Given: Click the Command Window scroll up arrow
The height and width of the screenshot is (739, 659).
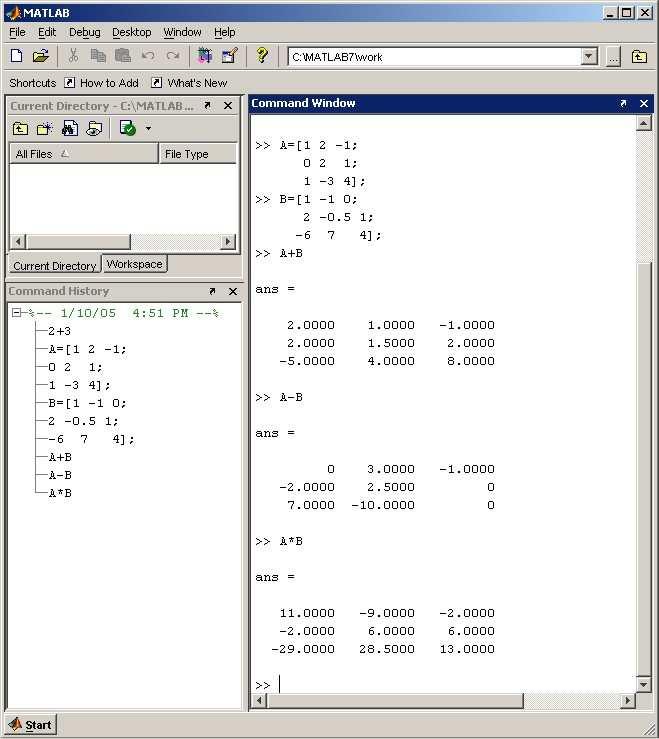Looking at the screenshot, I should [643, 124].
